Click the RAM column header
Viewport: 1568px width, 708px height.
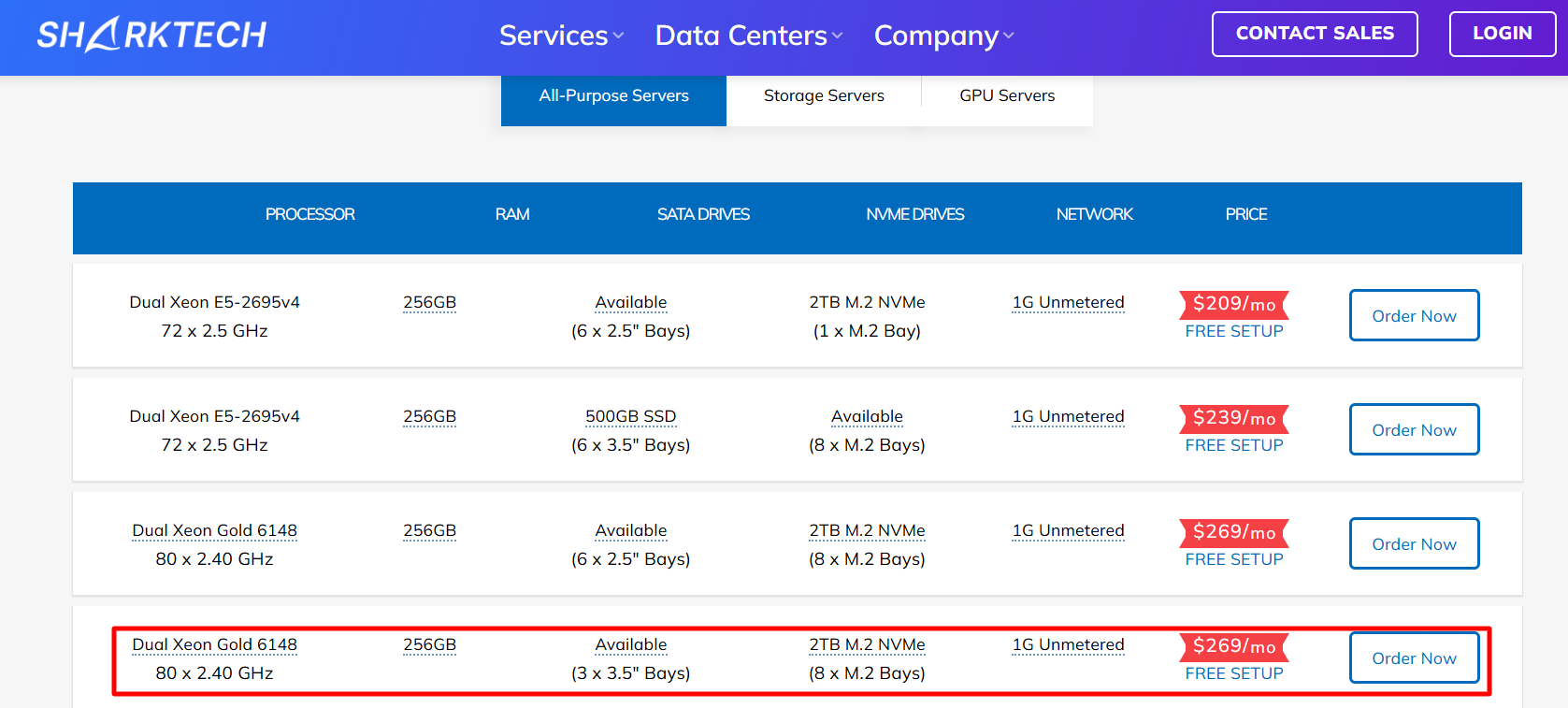pyautogui.click(x=512, y=214)
